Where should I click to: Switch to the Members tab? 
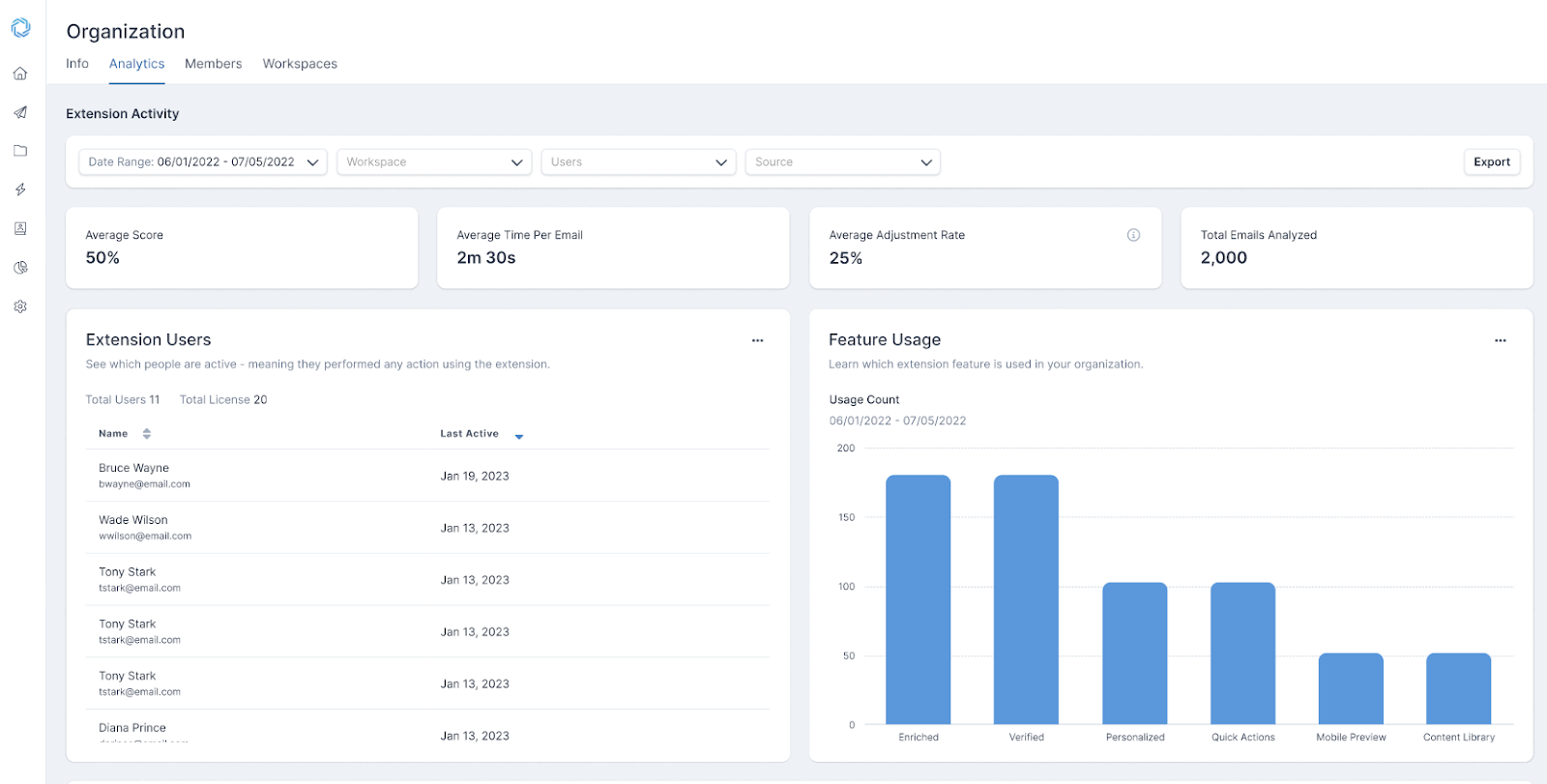click(214, 64)
